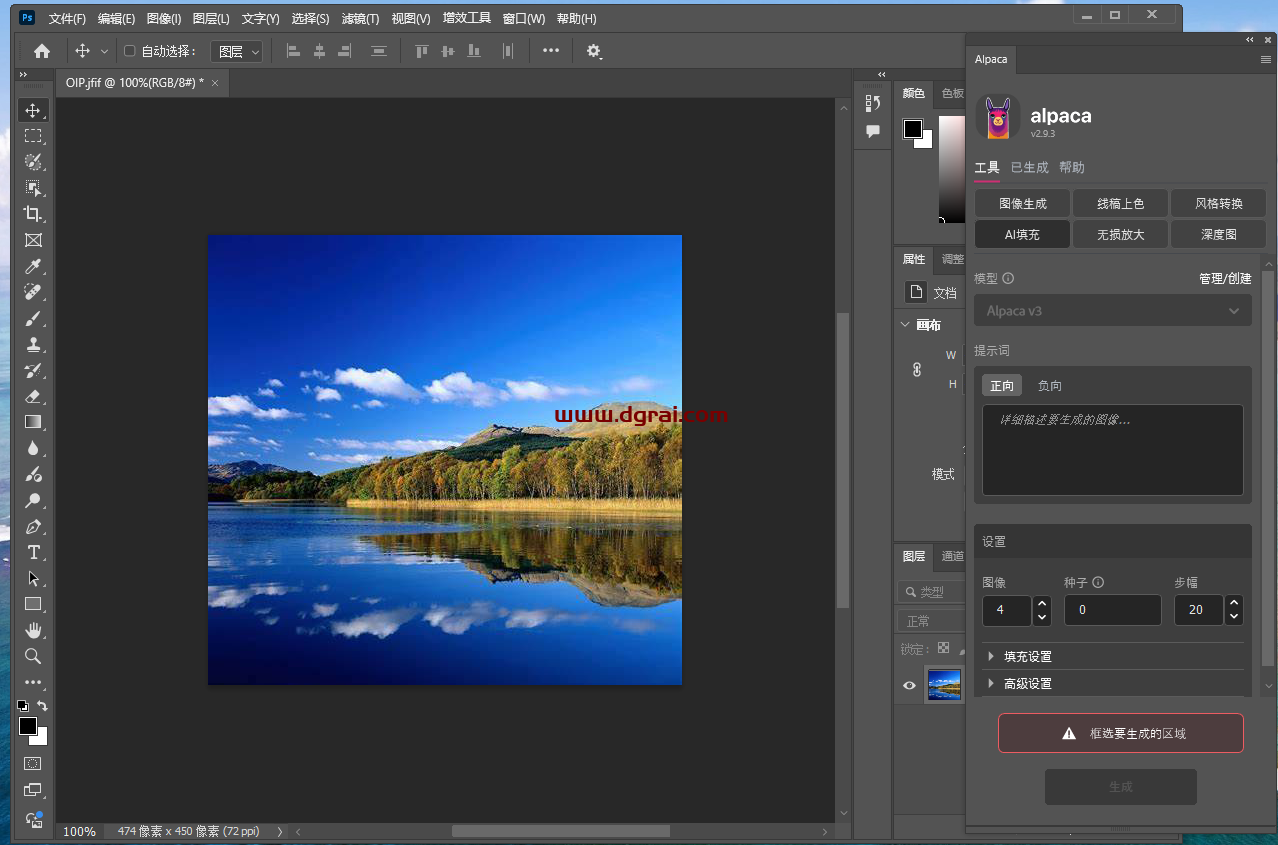Select the Brush tool
The image size is (1278, 845).
33,318
